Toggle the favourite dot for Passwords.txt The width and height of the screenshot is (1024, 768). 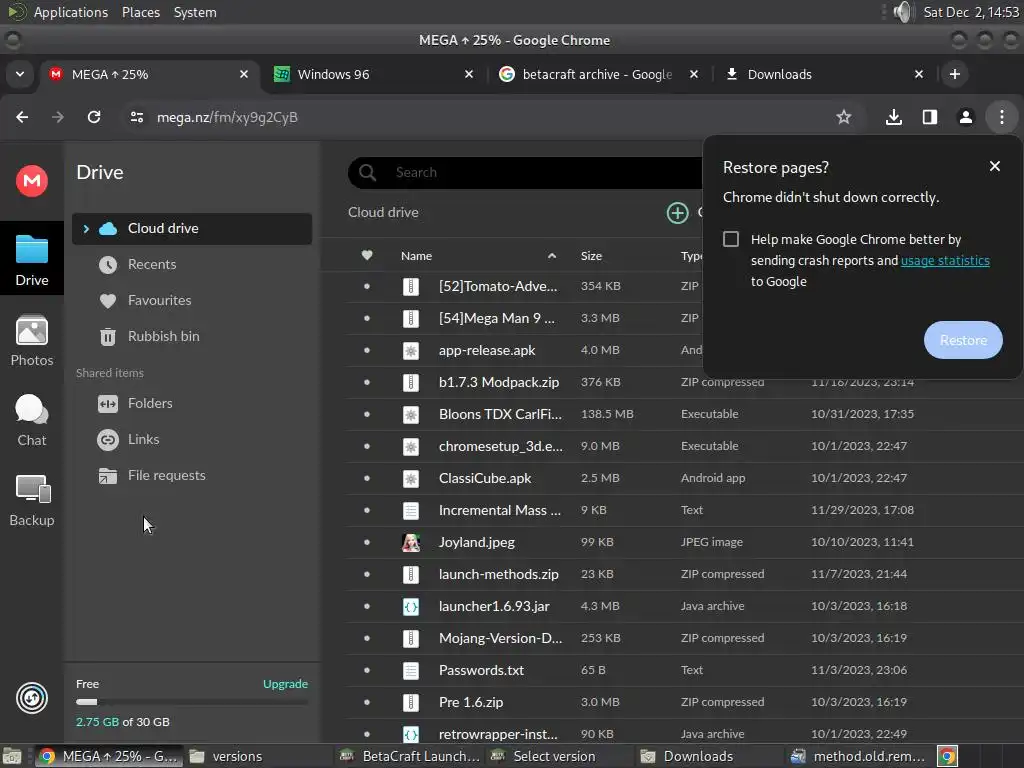367,670
